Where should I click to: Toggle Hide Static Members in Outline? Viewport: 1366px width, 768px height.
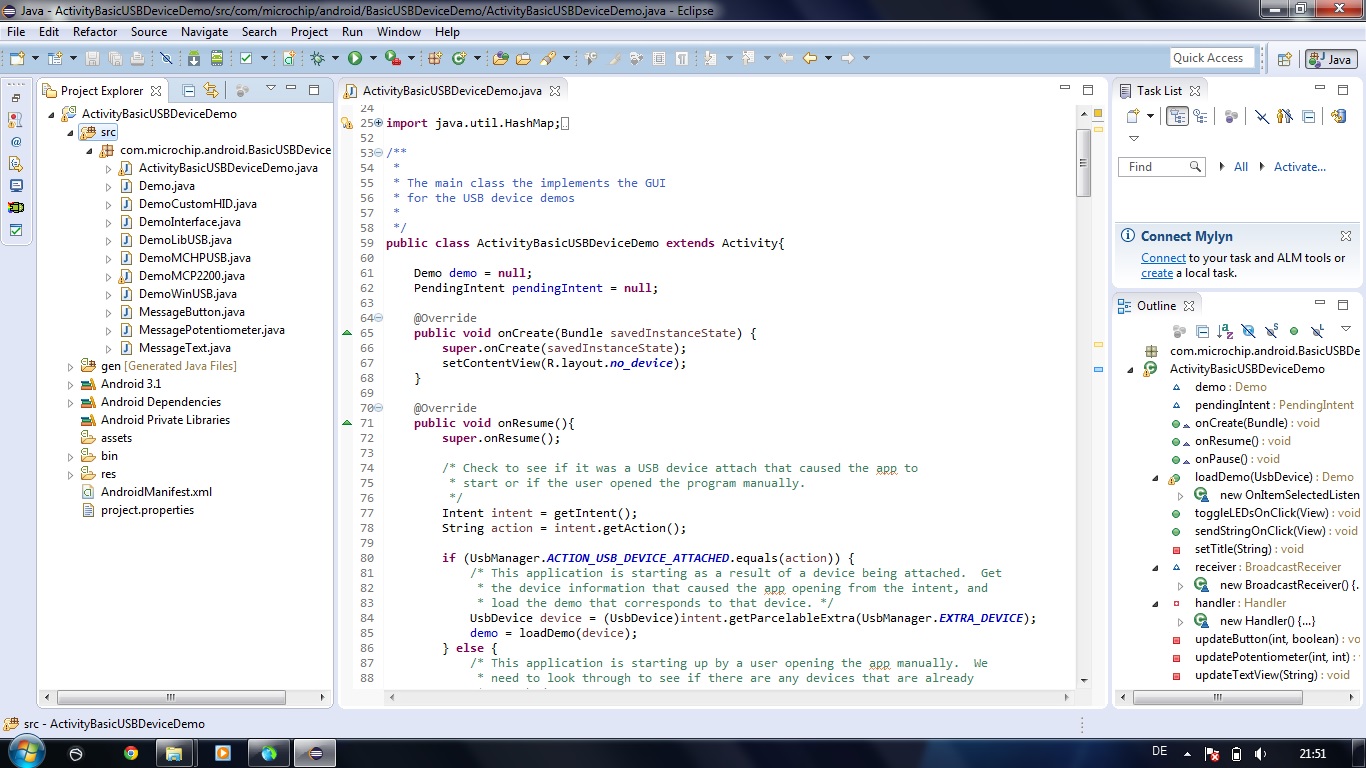pos(1271,331)
